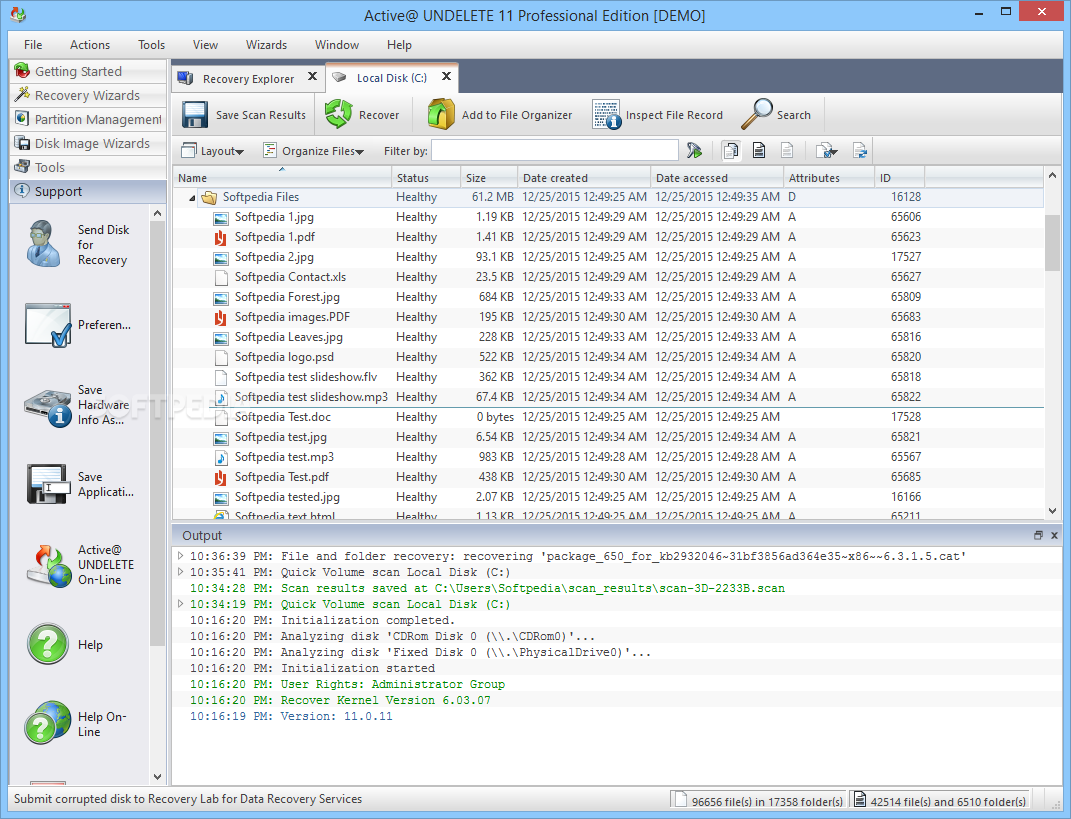Close the Output panel
This screenshot has width=1071, height=819.
[x=1054, y=536]
